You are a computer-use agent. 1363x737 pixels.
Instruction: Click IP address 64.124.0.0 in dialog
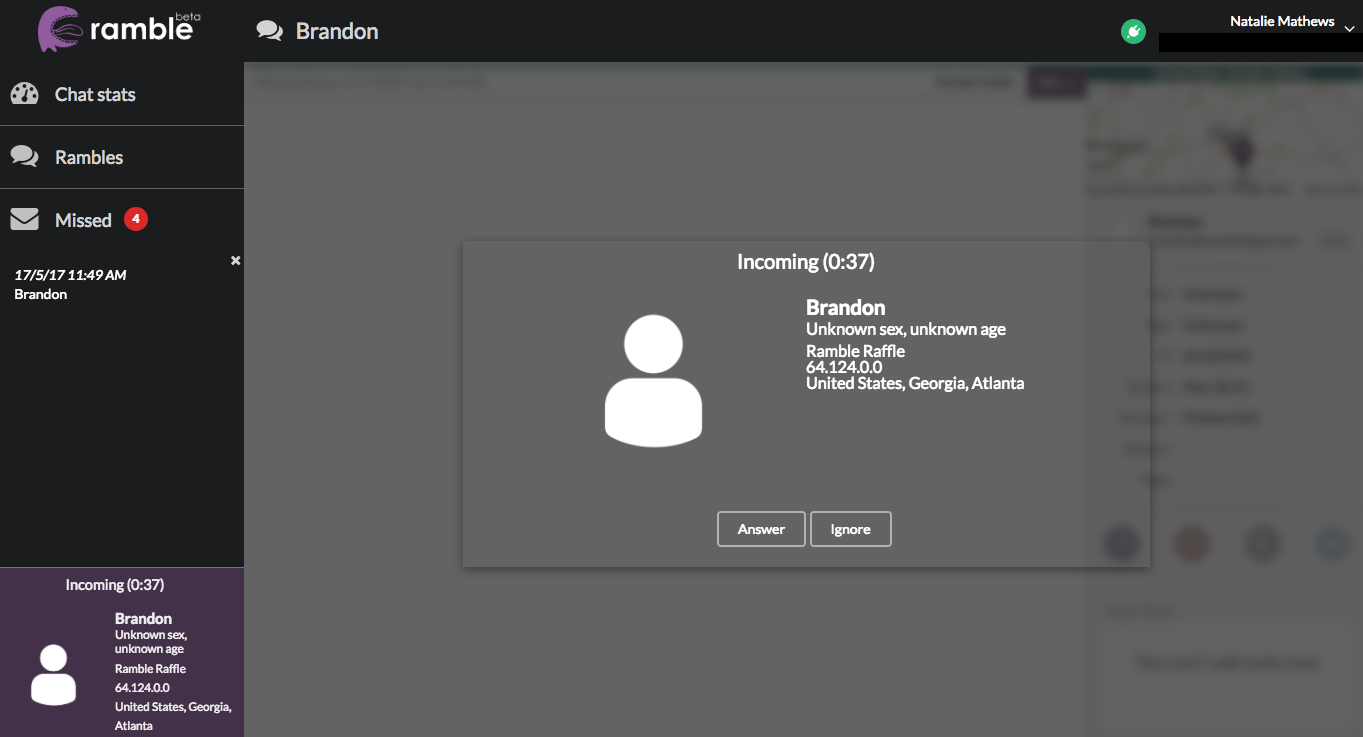[x=844, y=367]
